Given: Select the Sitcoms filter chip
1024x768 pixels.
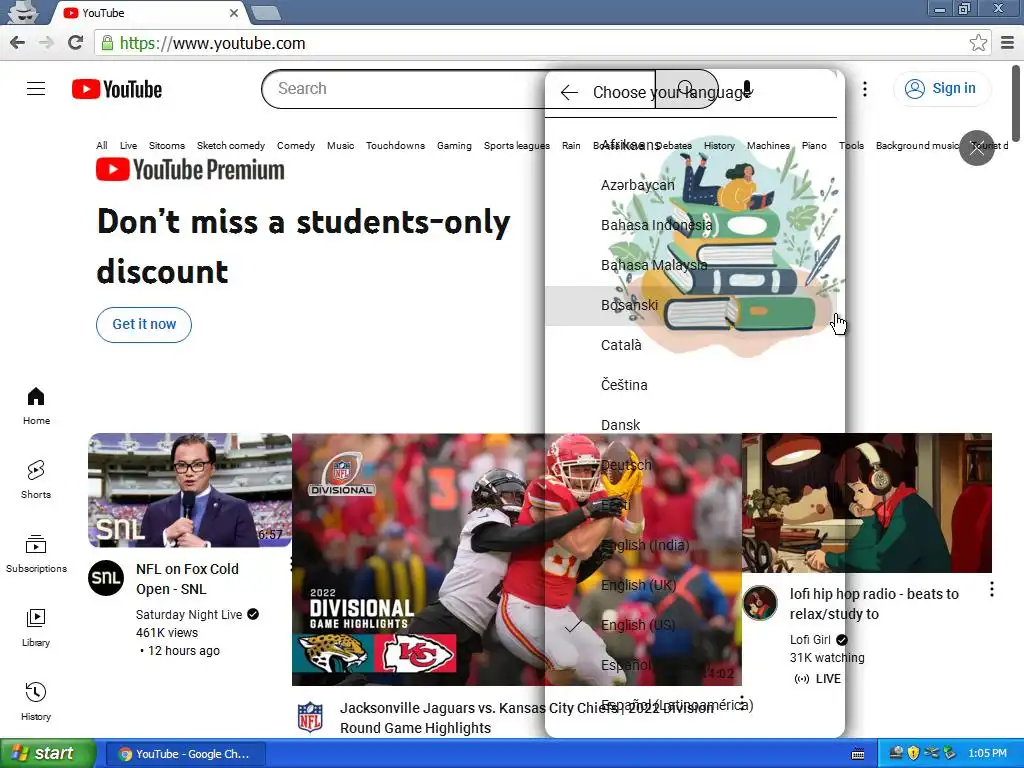Looking at the screenshot, I should coord(167,146).
